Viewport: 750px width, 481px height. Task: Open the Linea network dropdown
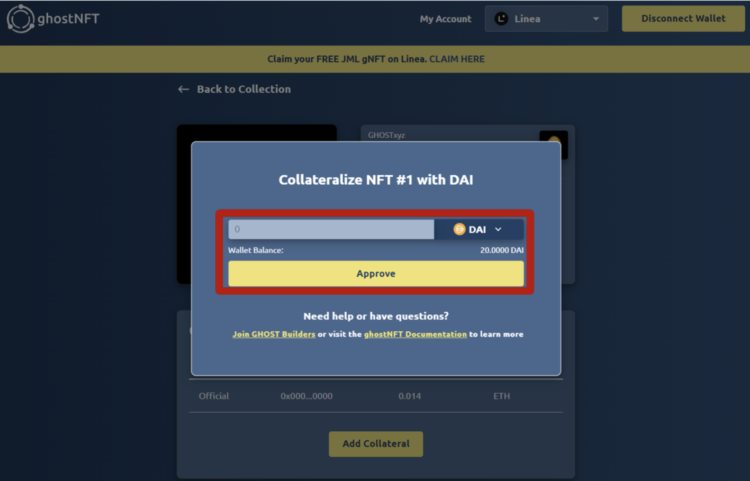[546, 19]
